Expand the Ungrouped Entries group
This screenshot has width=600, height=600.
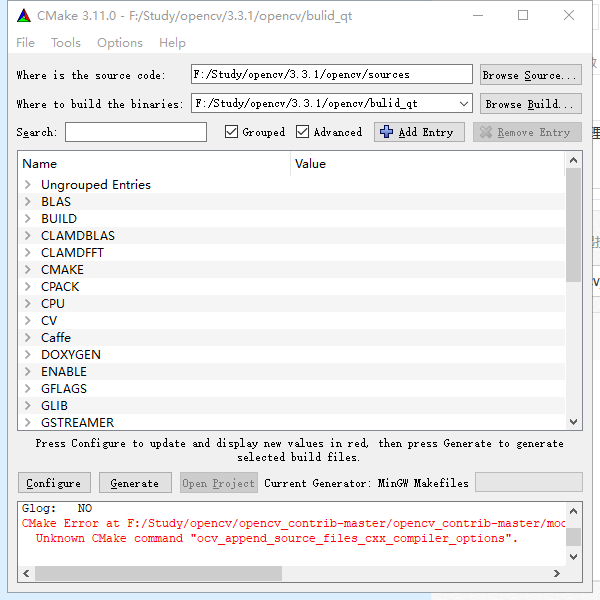click(x=28, y=185)
